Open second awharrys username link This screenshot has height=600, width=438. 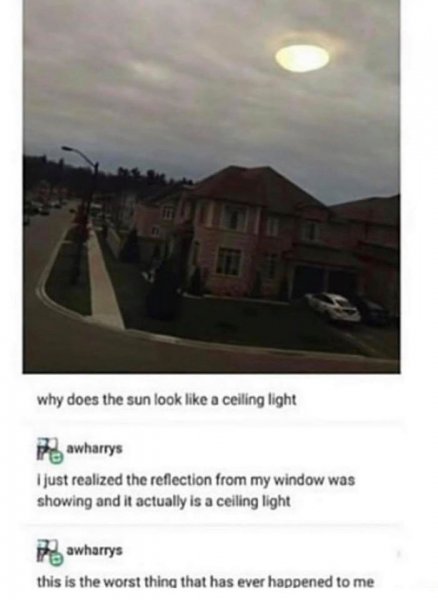point(94,550)
